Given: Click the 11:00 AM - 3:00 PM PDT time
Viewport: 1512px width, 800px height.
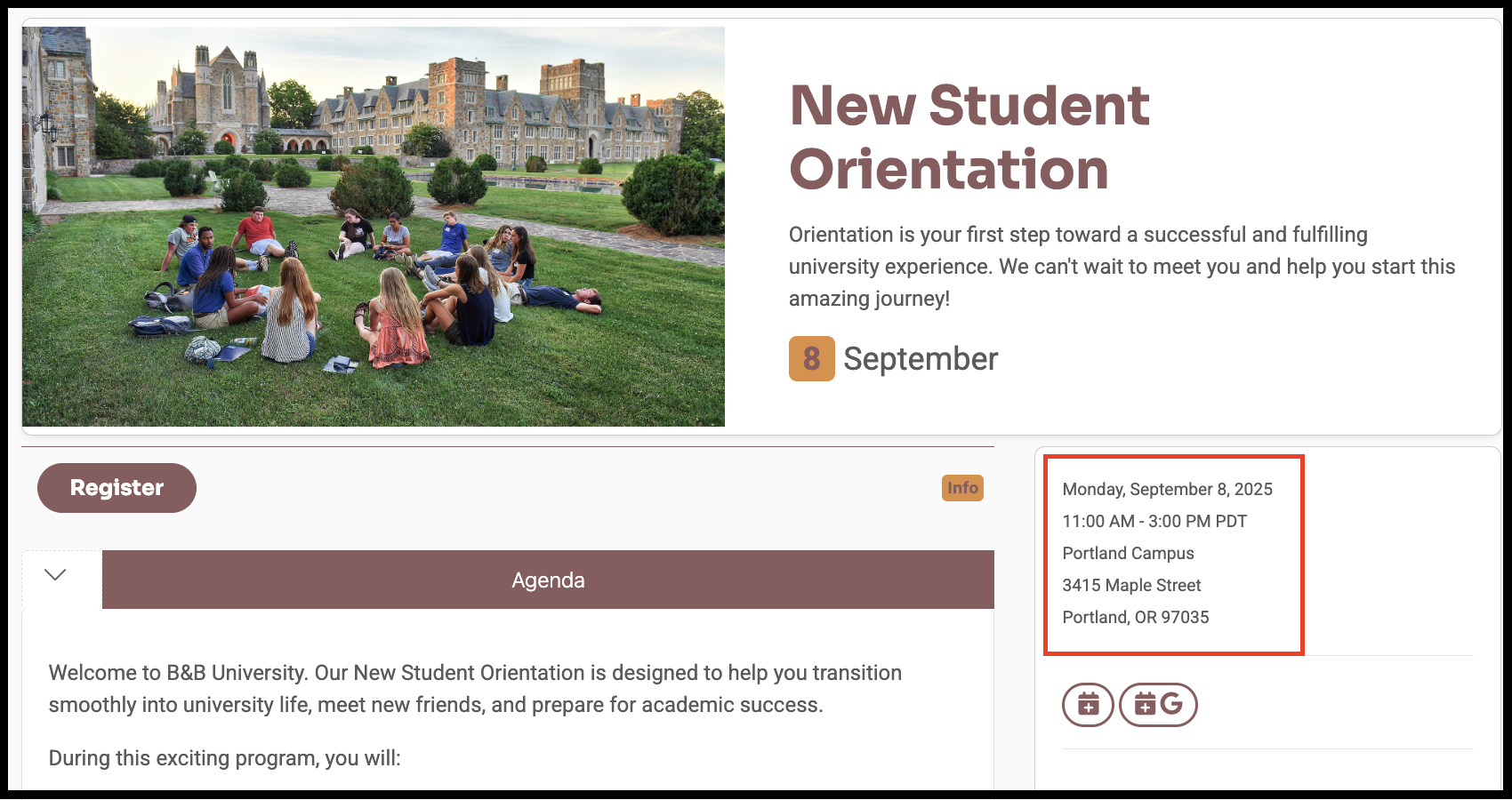Looking at the screenshot, I should [x=1154, y=521].
